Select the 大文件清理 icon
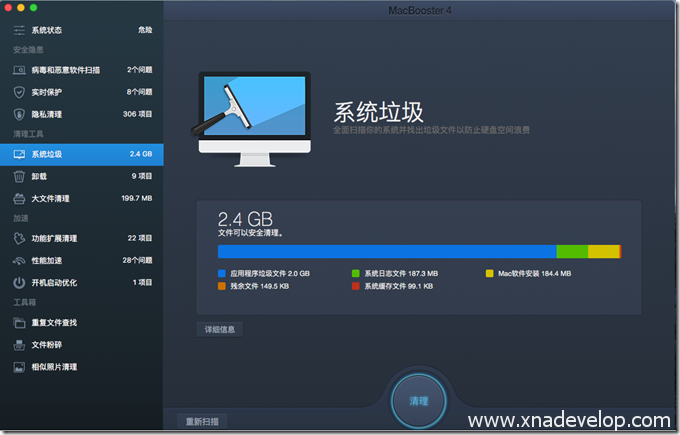Screen dimensions: 680x435 pos(19,198)
